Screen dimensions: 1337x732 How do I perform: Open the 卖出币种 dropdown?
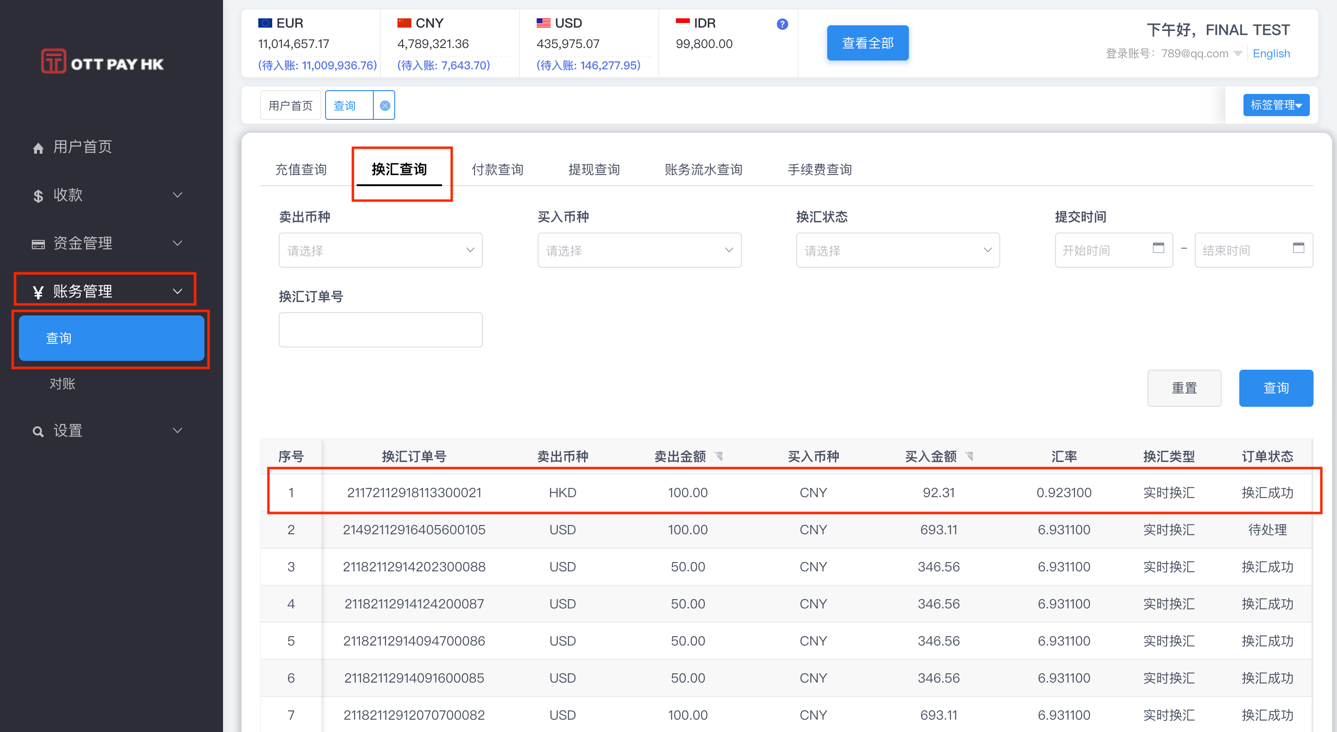coord(380,250)
